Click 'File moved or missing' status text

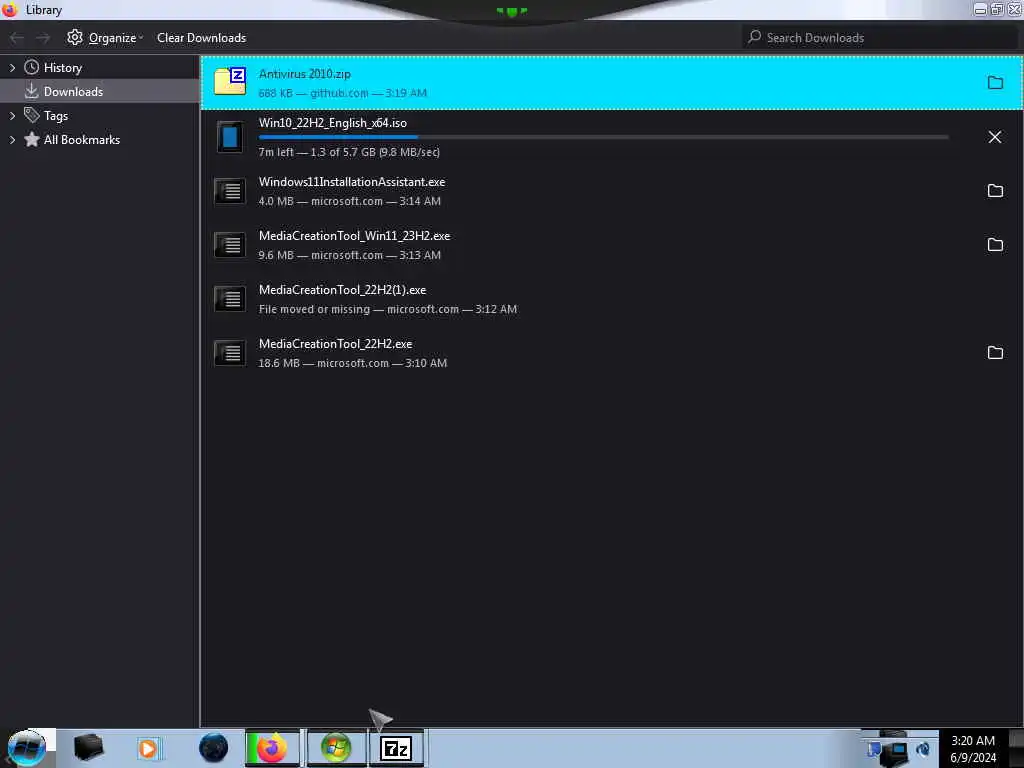point(314,310)
